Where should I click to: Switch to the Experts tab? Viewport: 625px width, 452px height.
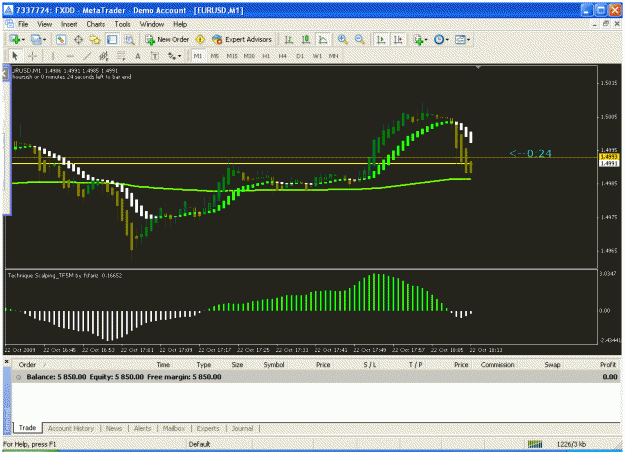[208, 428]
